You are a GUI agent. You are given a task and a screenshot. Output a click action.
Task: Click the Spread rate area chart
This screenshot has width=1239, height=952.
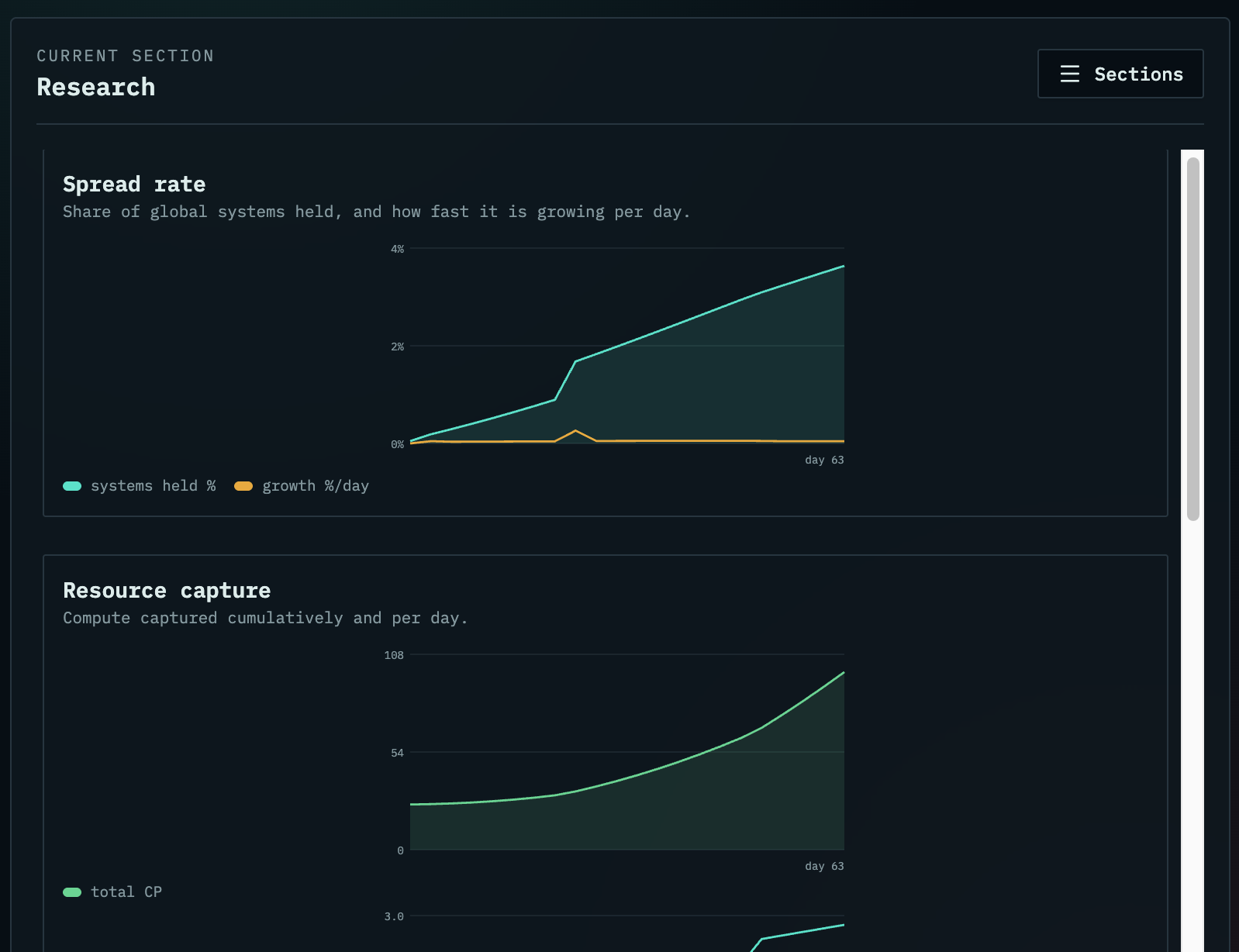click(x=626, y=346)
